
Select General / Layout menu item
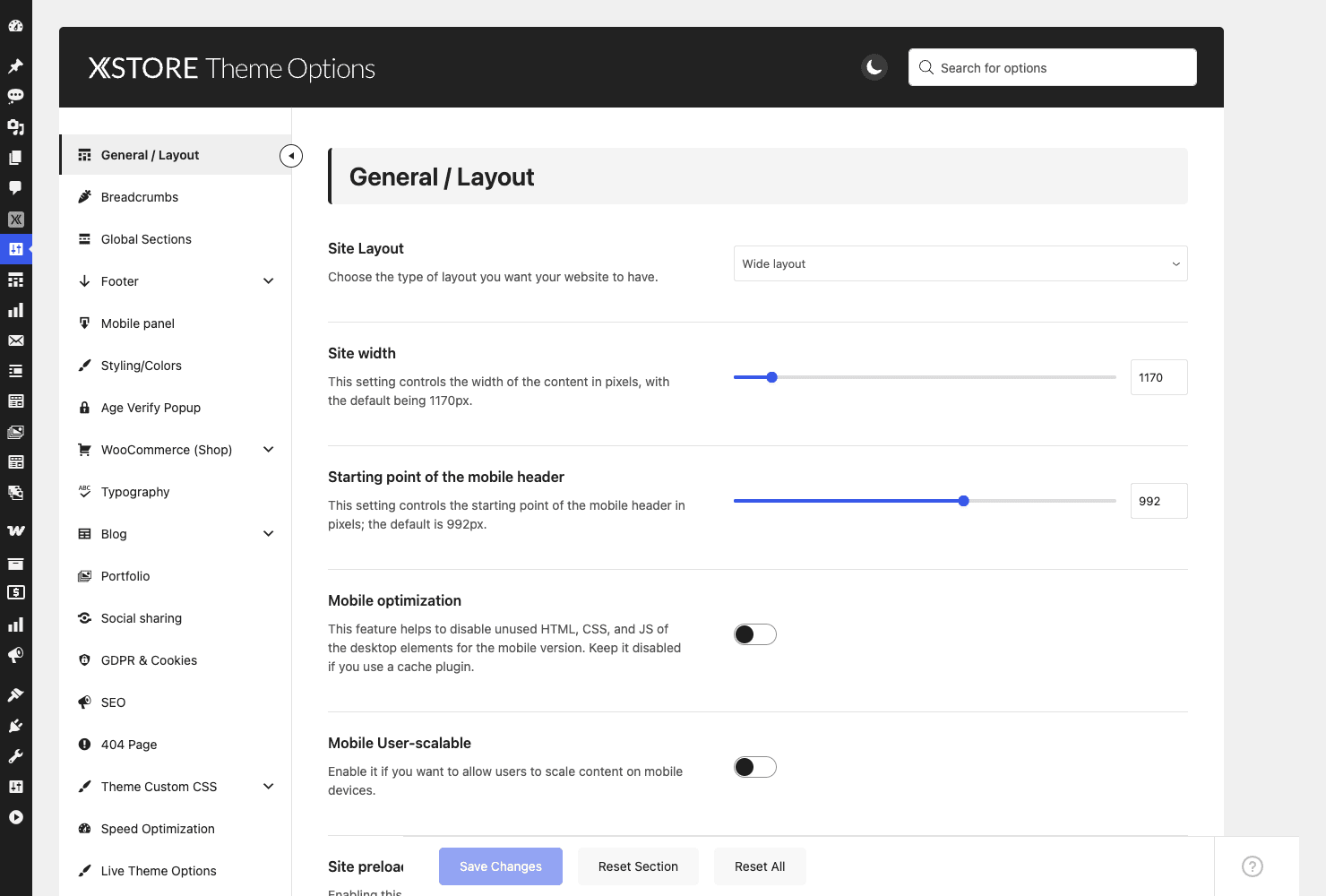(x=176, y=155)
